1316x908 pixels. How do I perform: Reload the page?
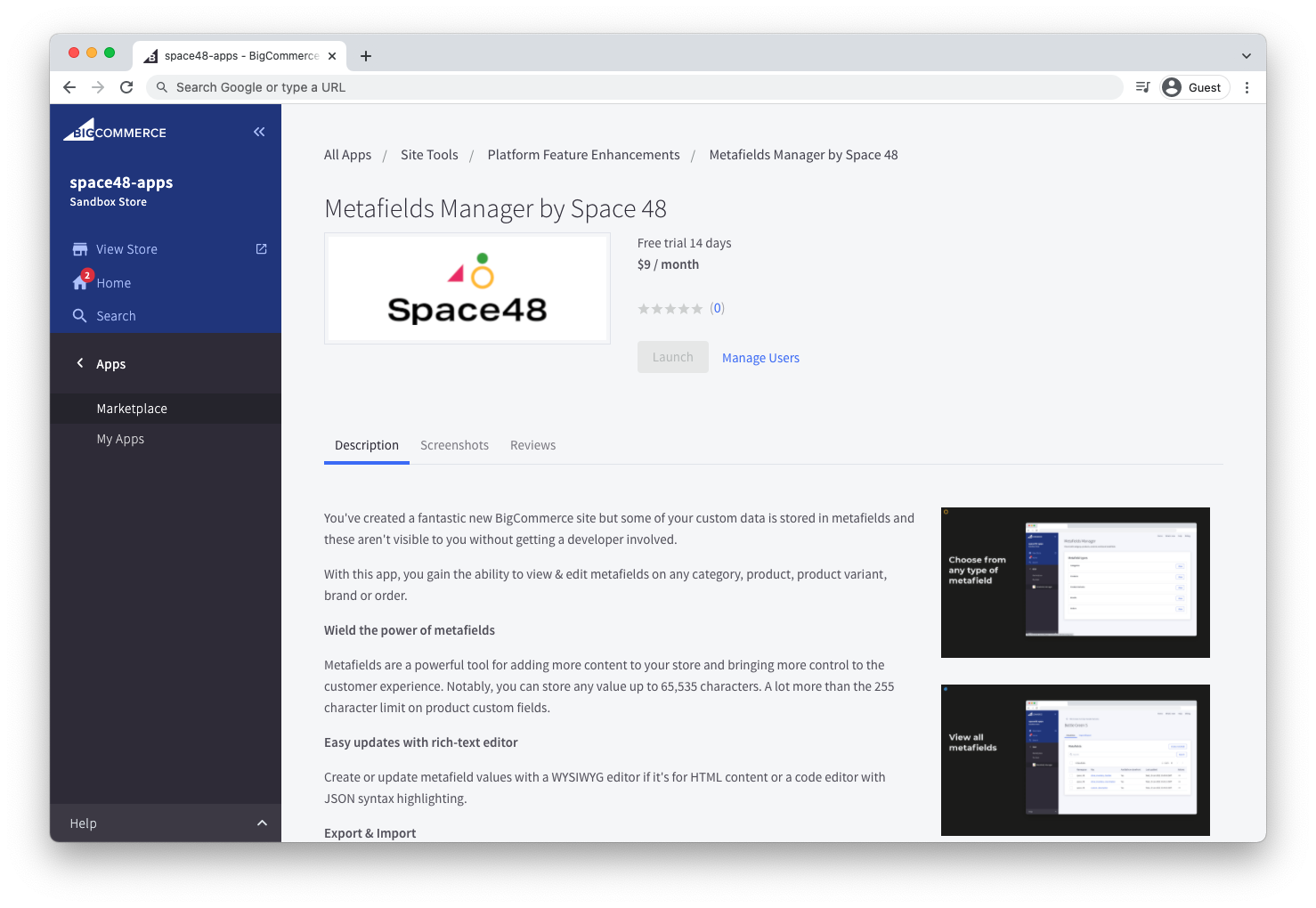pos(126,87)
